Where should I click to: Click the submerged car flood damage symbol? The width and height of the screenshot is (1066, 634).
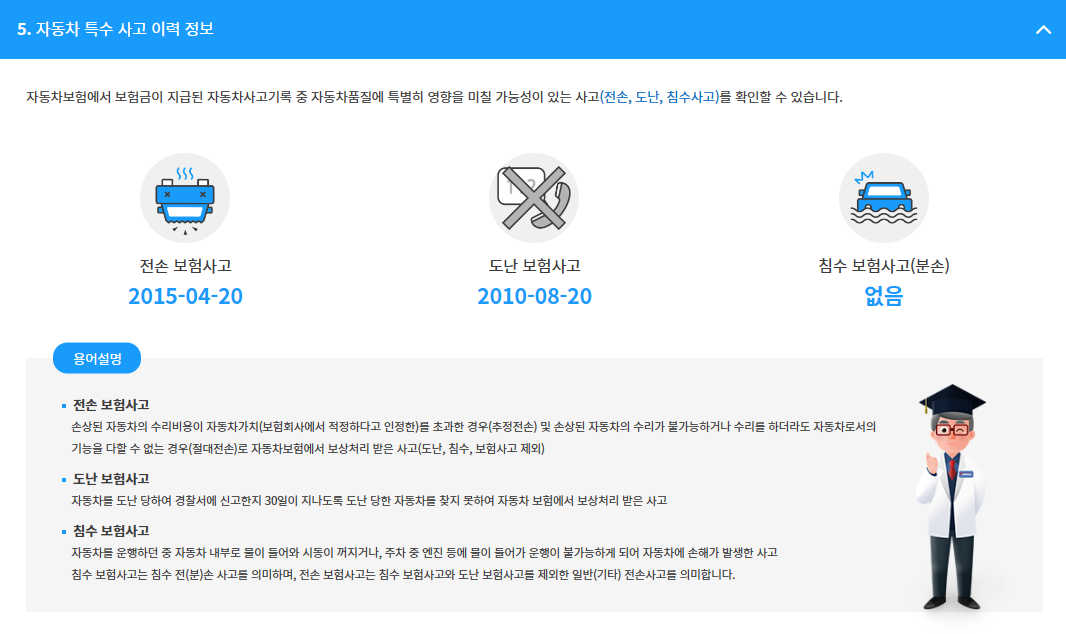click(x=883, y=197)
